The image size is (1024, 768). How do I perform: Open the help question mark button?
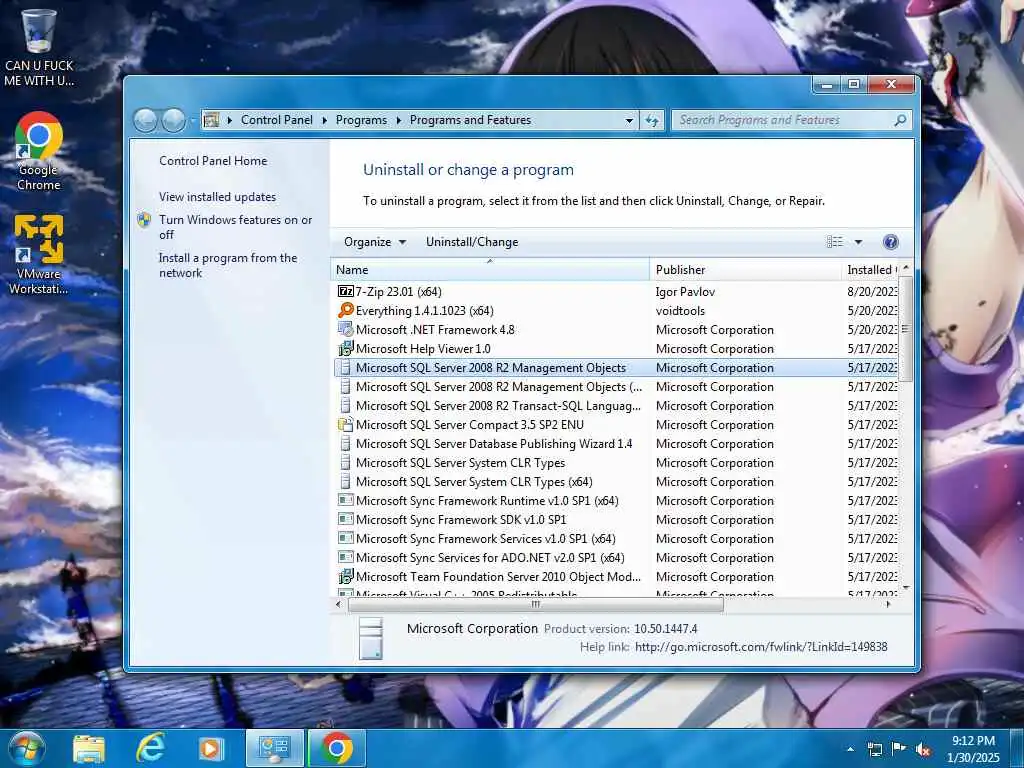[x=890, y=242]
